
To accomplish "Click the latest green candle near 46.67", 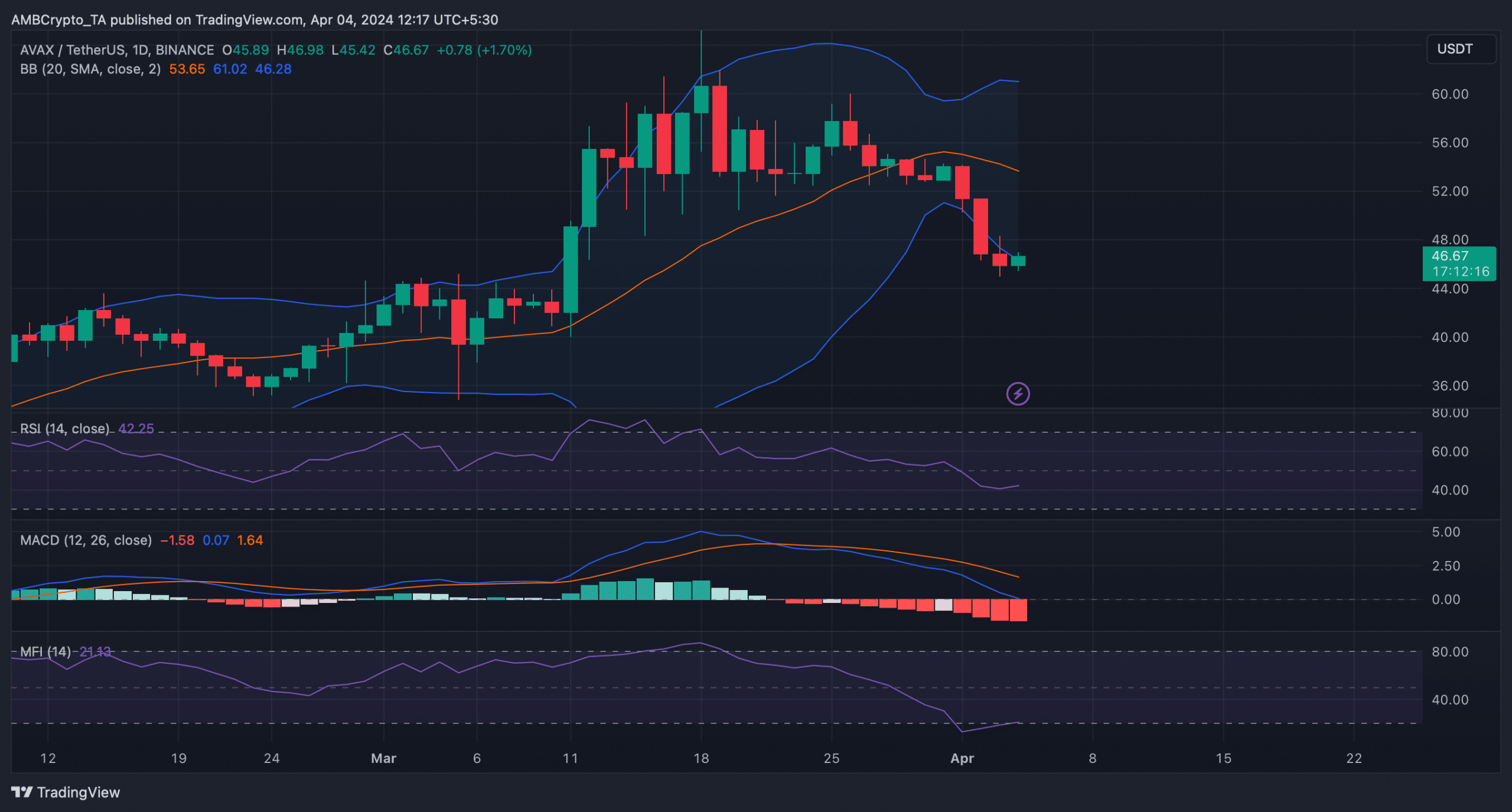I will [x=1018, y=261].
